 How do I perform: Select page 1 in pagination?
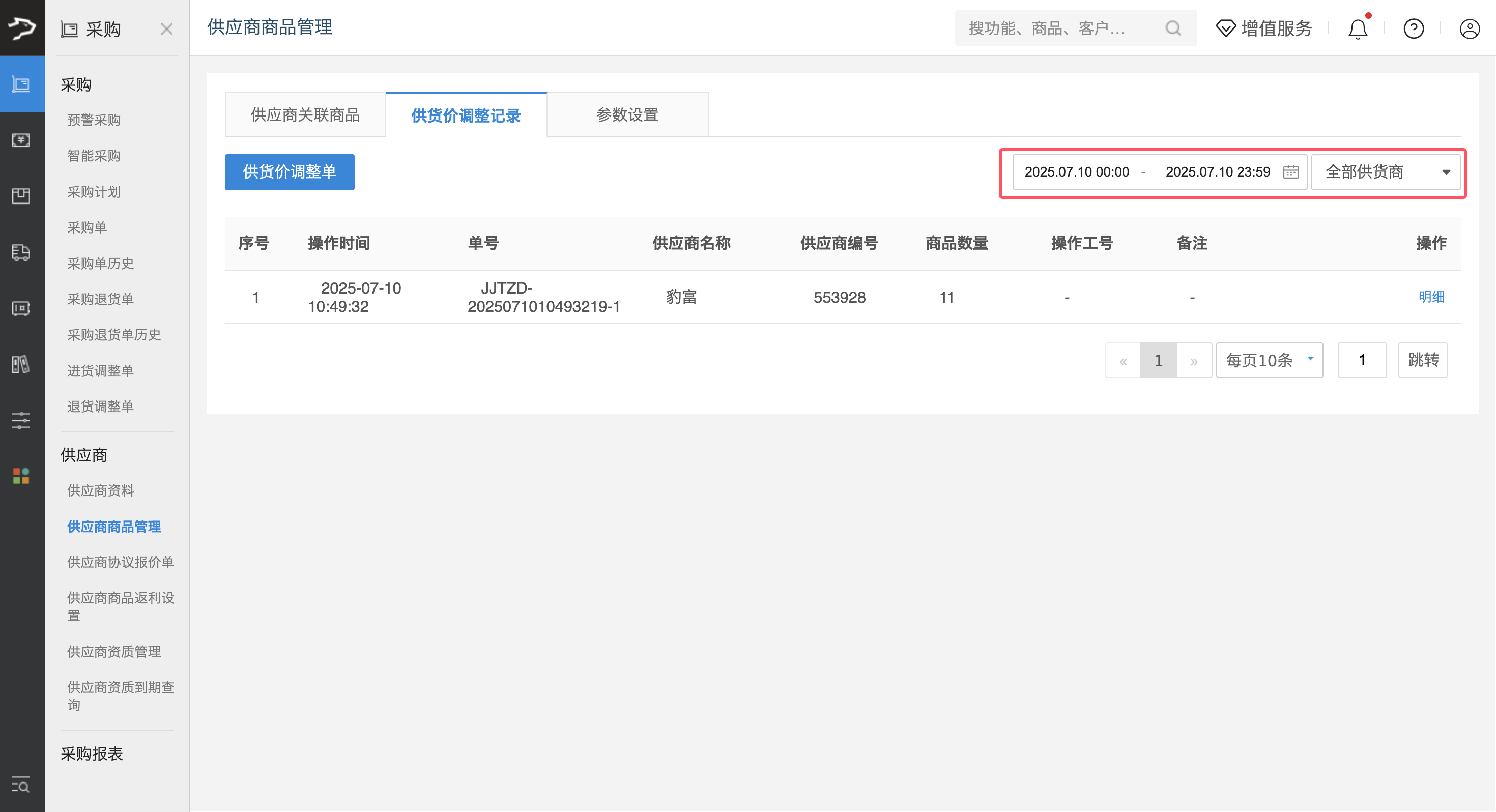tap(1158, 361)
